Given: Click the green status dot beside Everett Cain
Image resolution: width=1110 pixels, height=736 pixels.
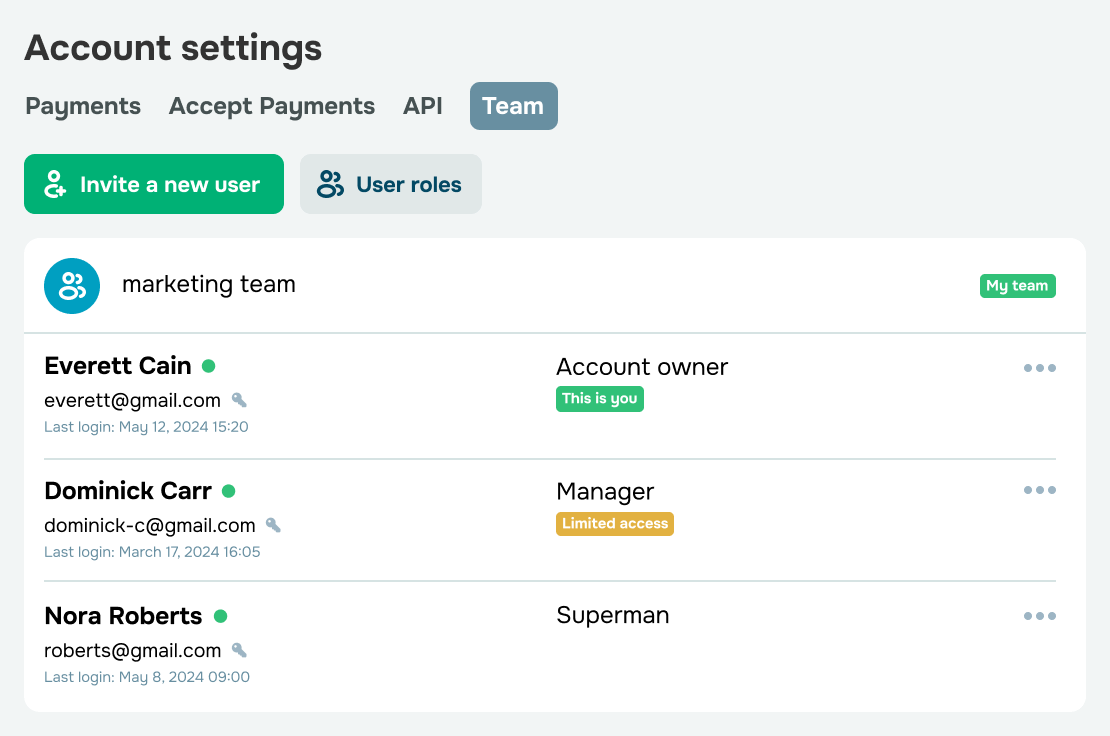Looking at the screenshot, I should pyautogui.click(x=208, y=366).
